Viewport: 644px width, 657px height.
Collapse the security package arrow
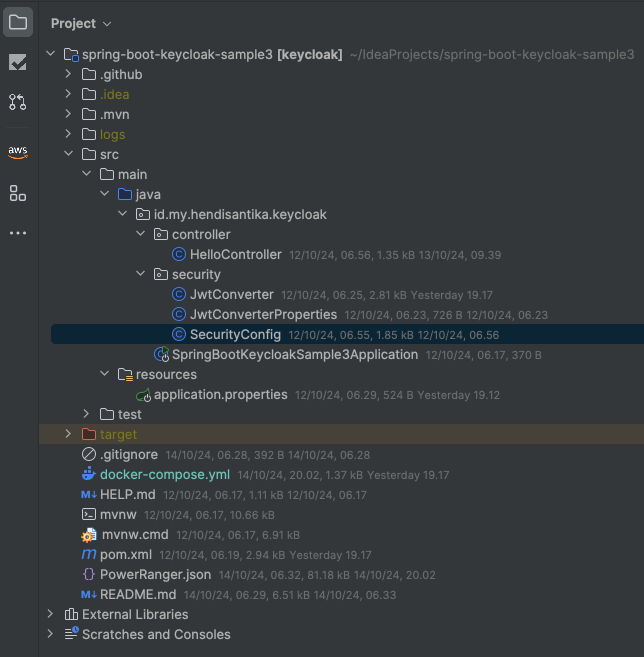140,274
